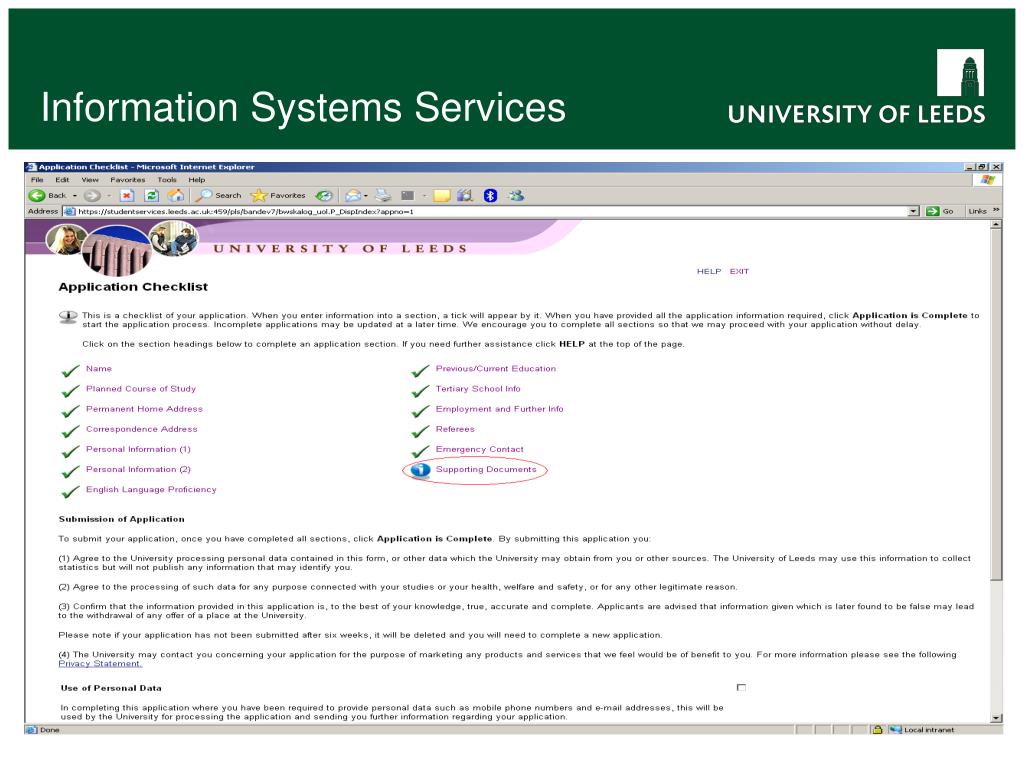Screen dimensions: 1024x768
Task: Click the yellow note icon in the toolbar
Action: pyautogui.click(x=442, y=195)
